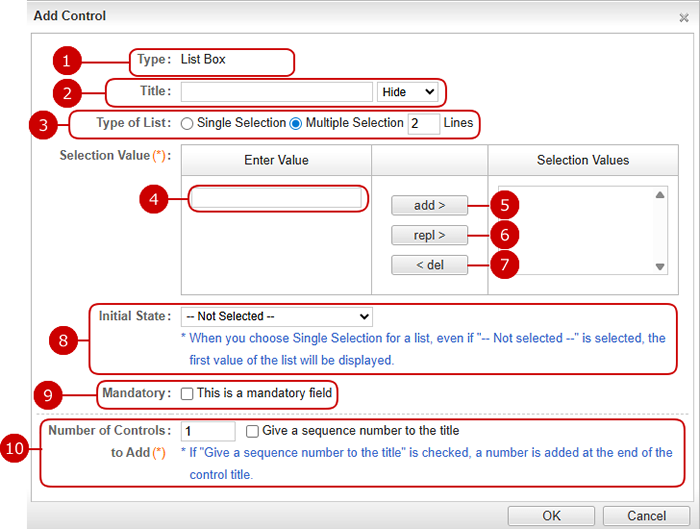Click the Cancel button

646,516
